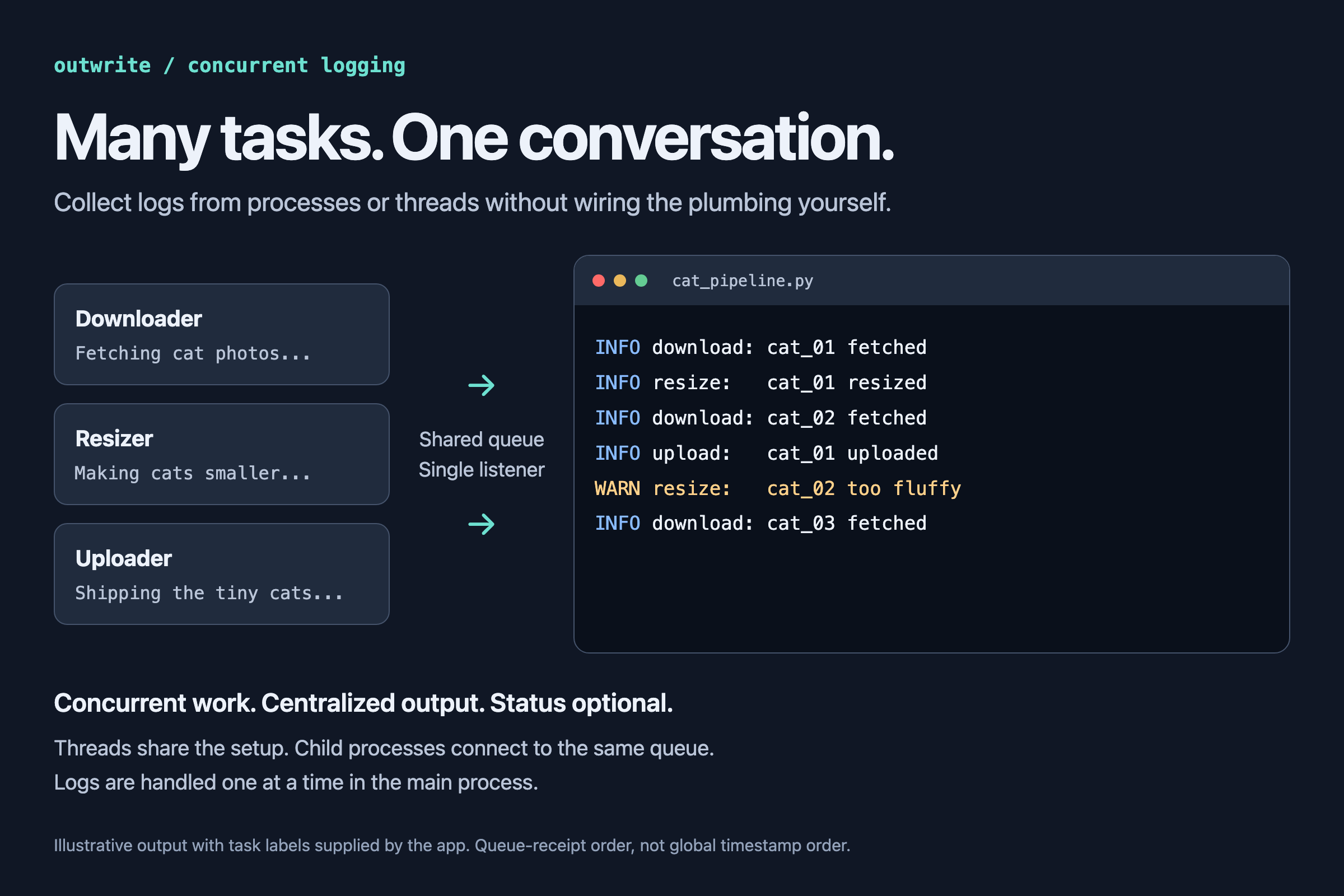Select log line 'cat_01 uploaded'

coord(766,454)
